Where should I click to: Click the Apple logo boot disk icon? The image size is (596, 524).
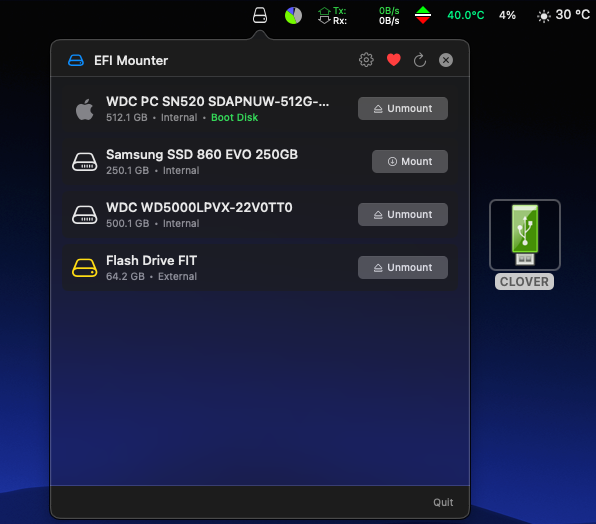pos(84,109)
